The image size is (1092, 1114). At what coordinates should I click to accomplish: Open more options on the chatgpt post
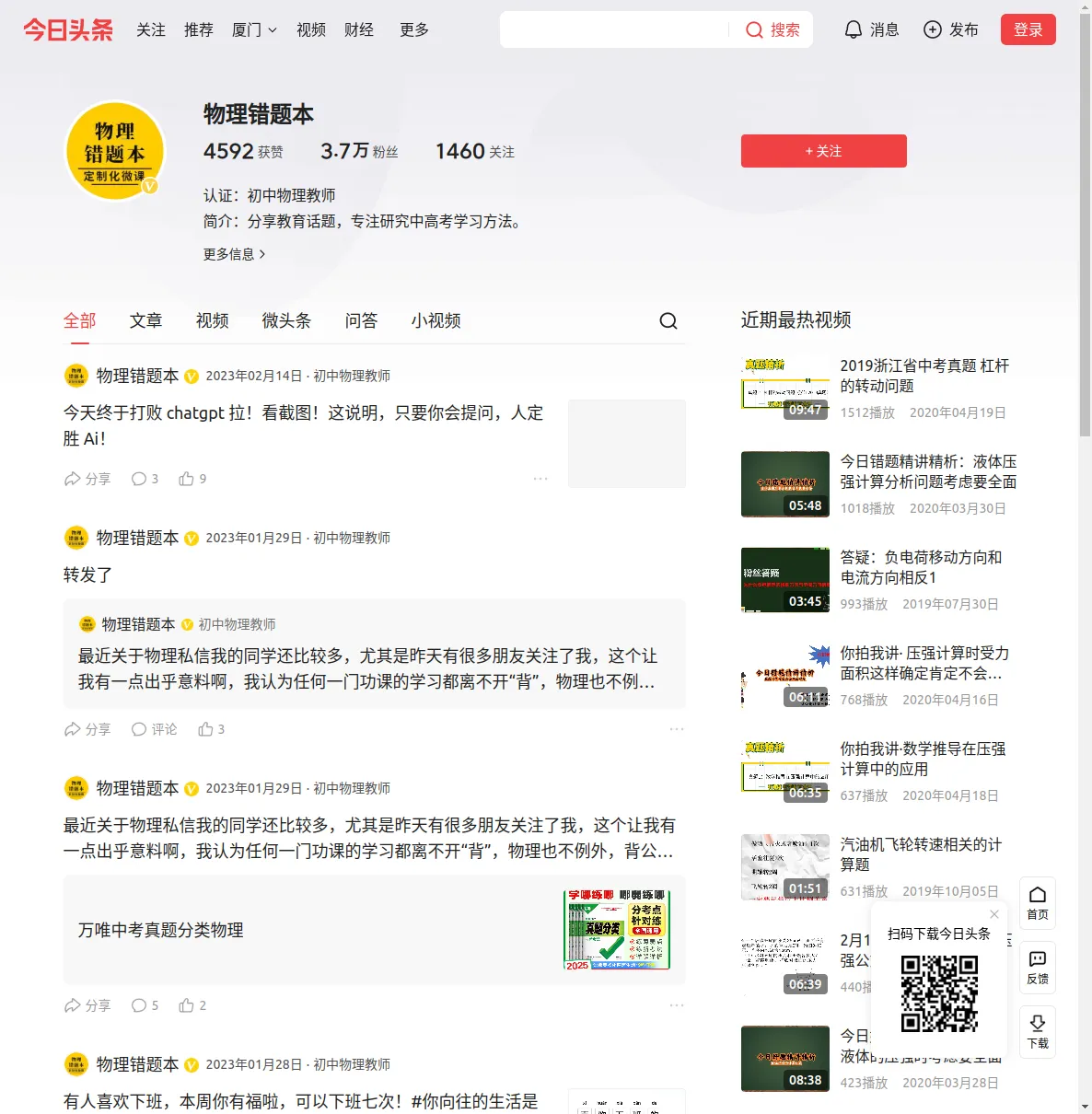[x=540, y=479]
